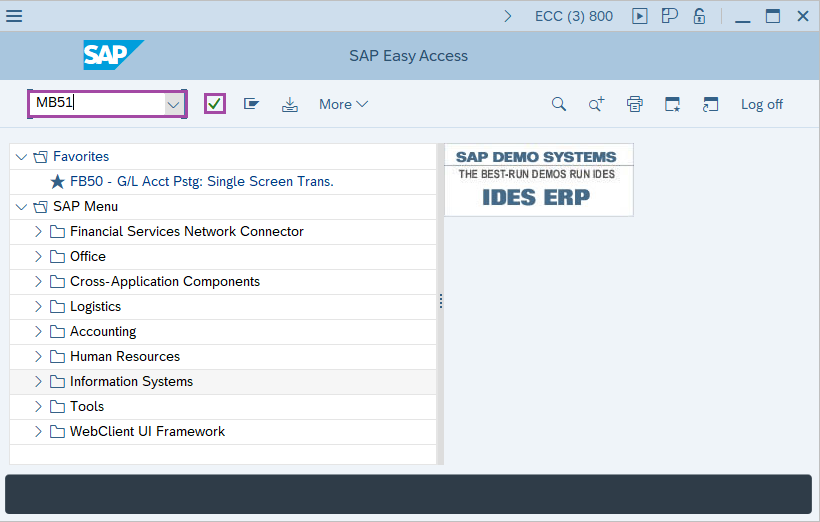
Task: Open FB50 G/L Acct Pstg favorite
Action: (201, 182)
